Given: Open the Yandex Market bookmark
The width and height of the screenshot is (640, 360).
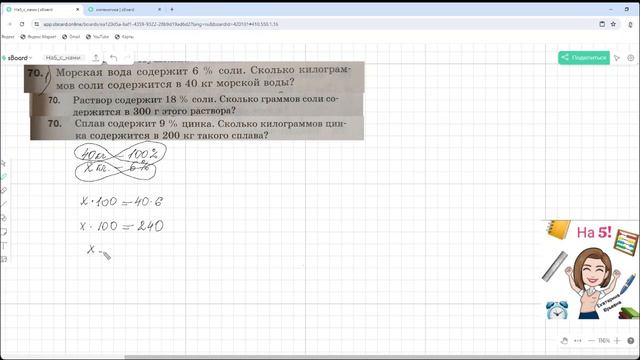Looking at the screenshot, I should [38, 37].
